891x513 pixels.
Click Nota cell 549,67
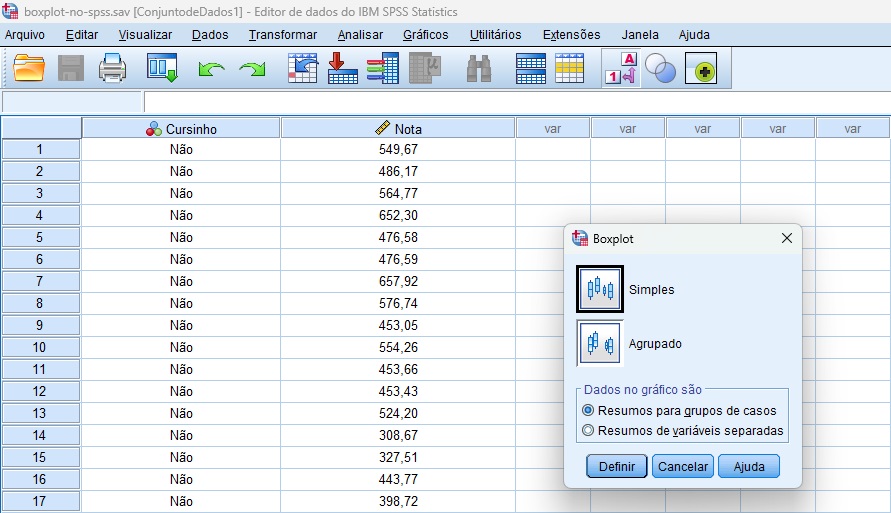tap(398, 149)
